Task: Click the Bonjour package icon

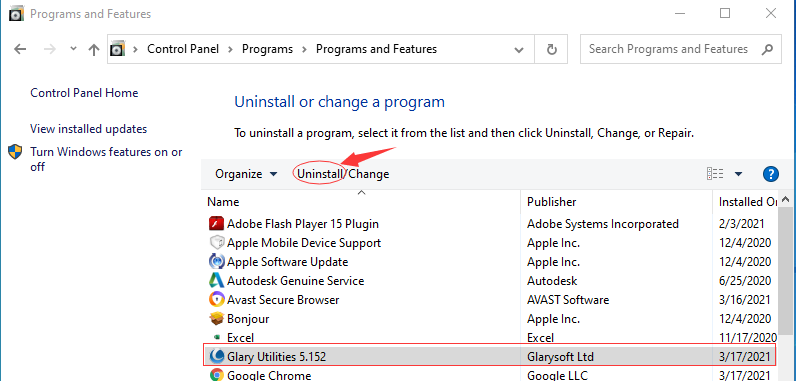Action: pyautogui.click(x=217, y=319)
